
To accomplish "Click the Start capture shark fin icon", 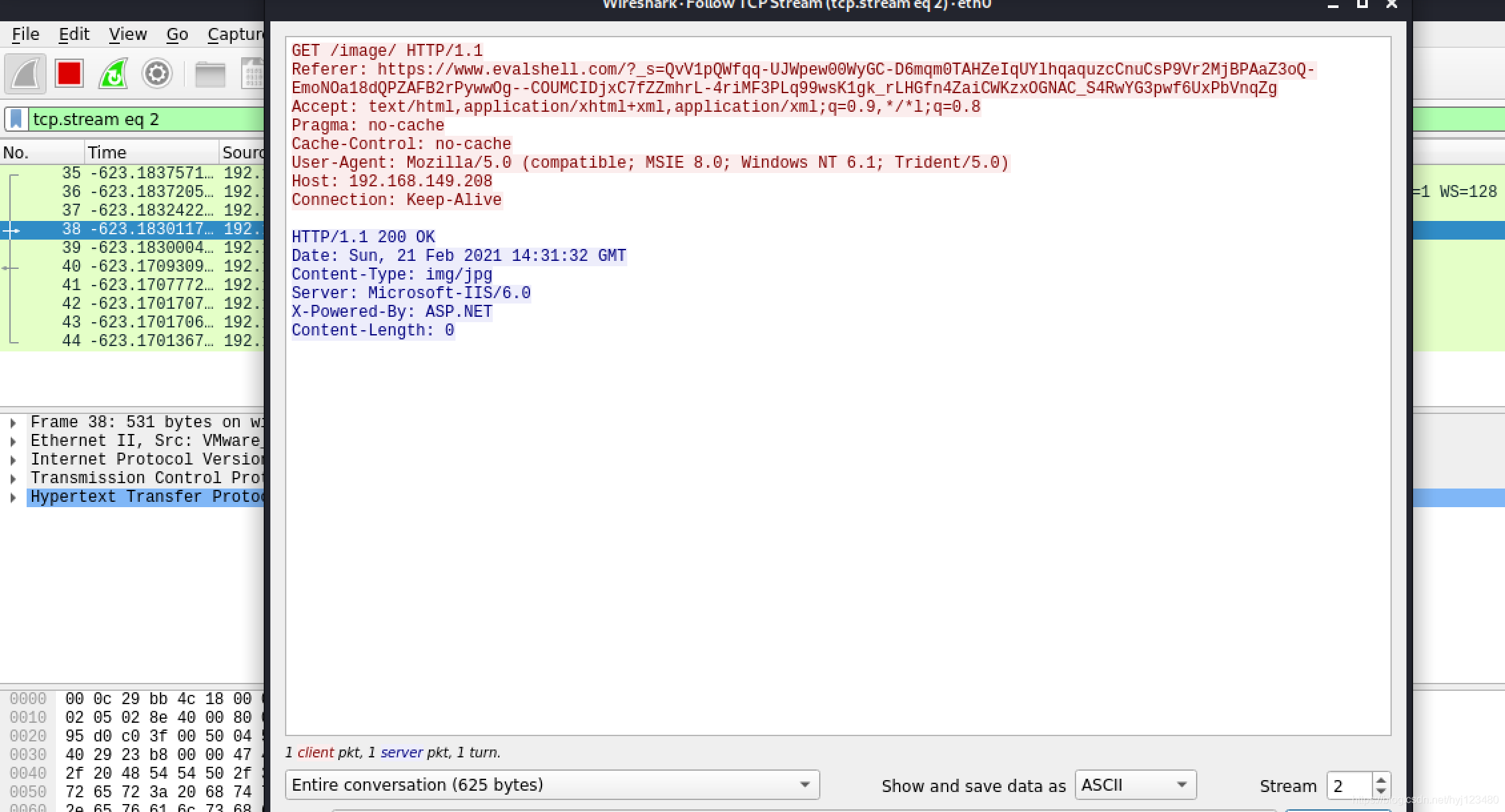I will (x=25, y=74).
